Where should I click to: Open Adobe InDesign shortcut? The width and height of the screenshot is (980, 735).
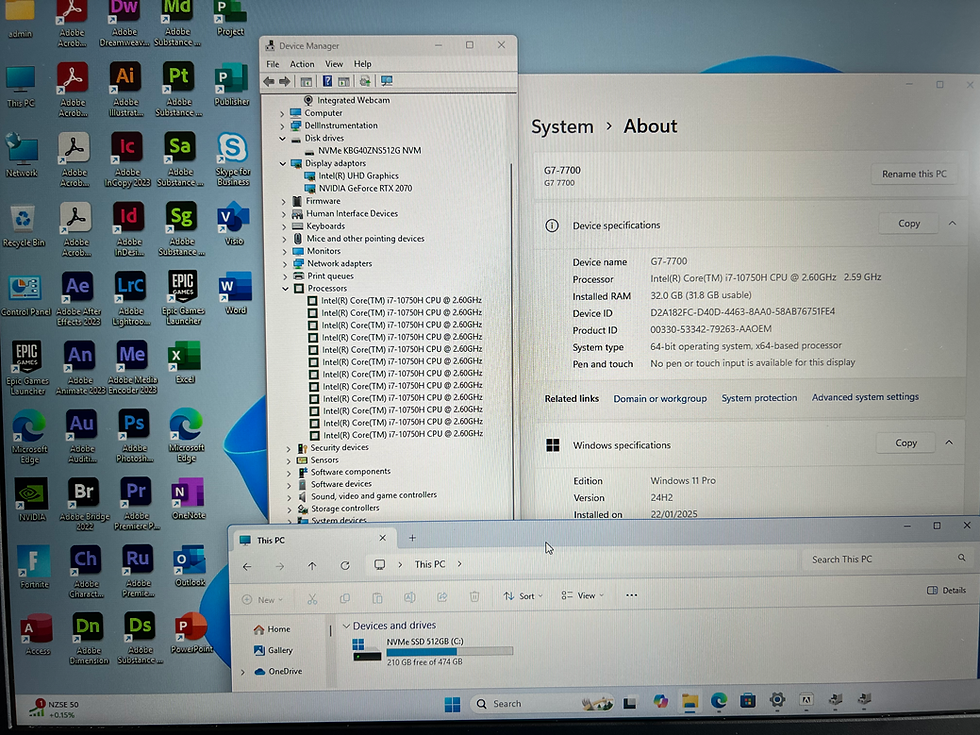click(128, 229)
